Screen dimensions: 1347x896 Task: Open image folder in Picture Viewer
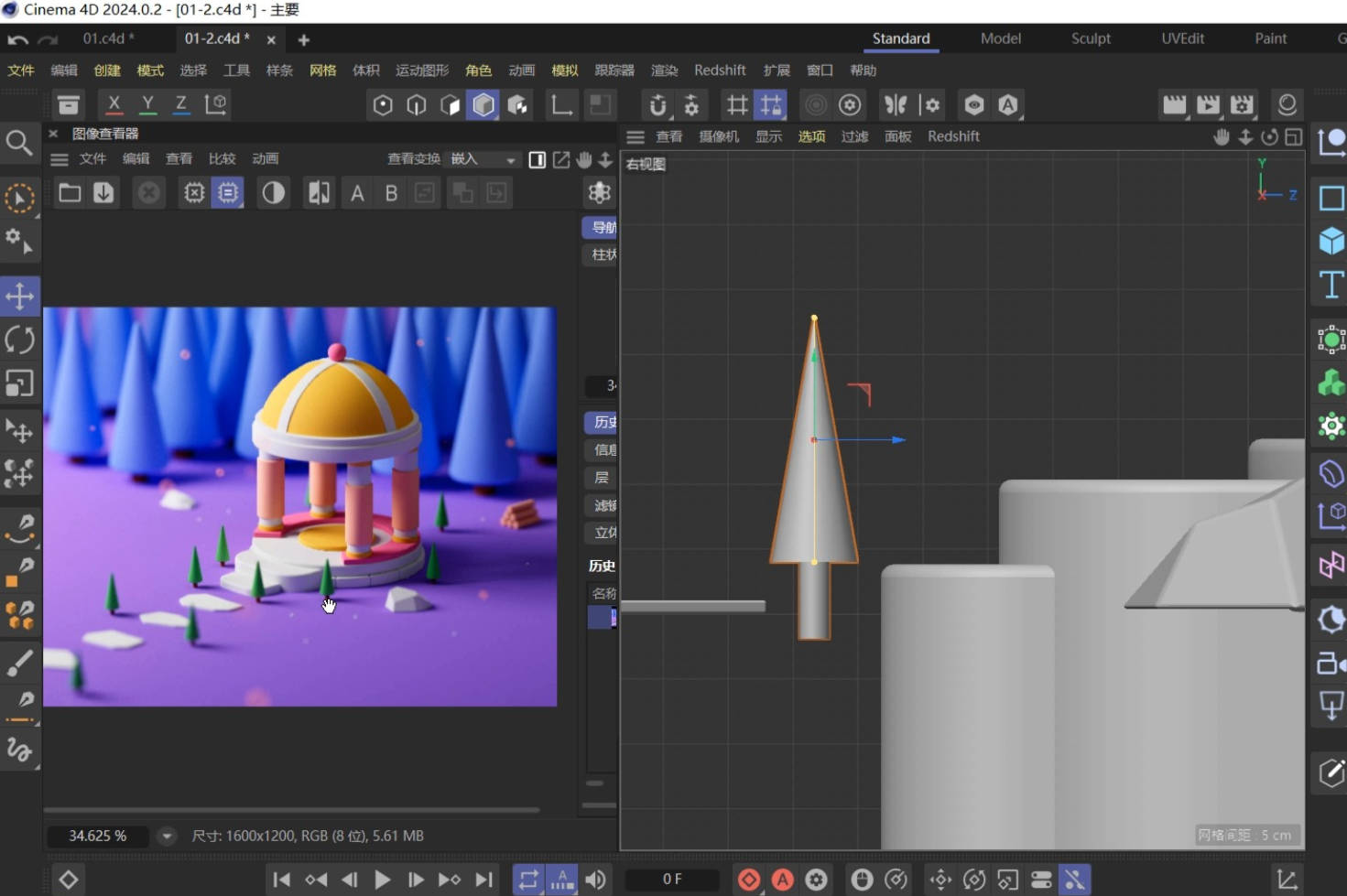click(70, 193)
